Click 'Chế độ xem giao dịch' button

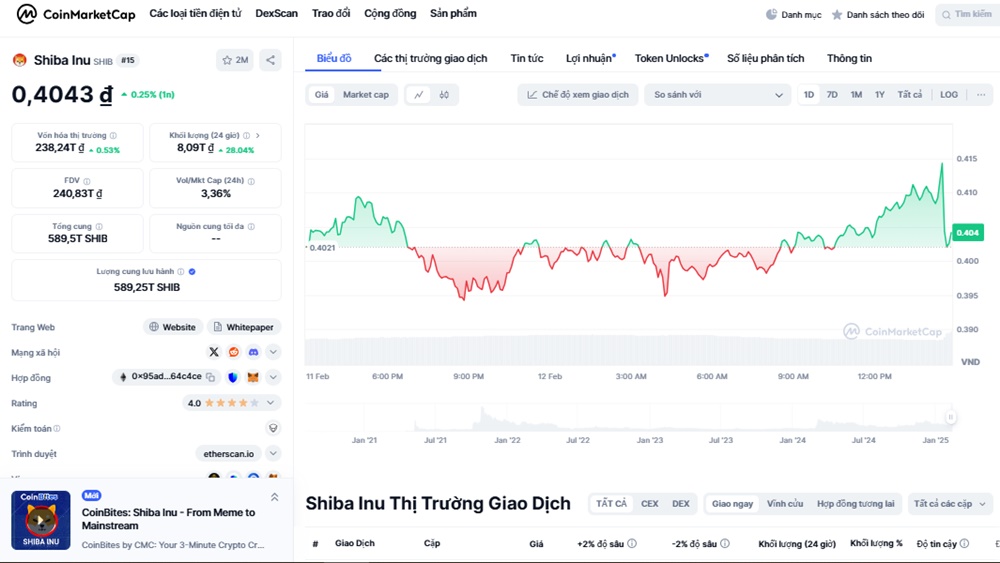pos(578,95)
